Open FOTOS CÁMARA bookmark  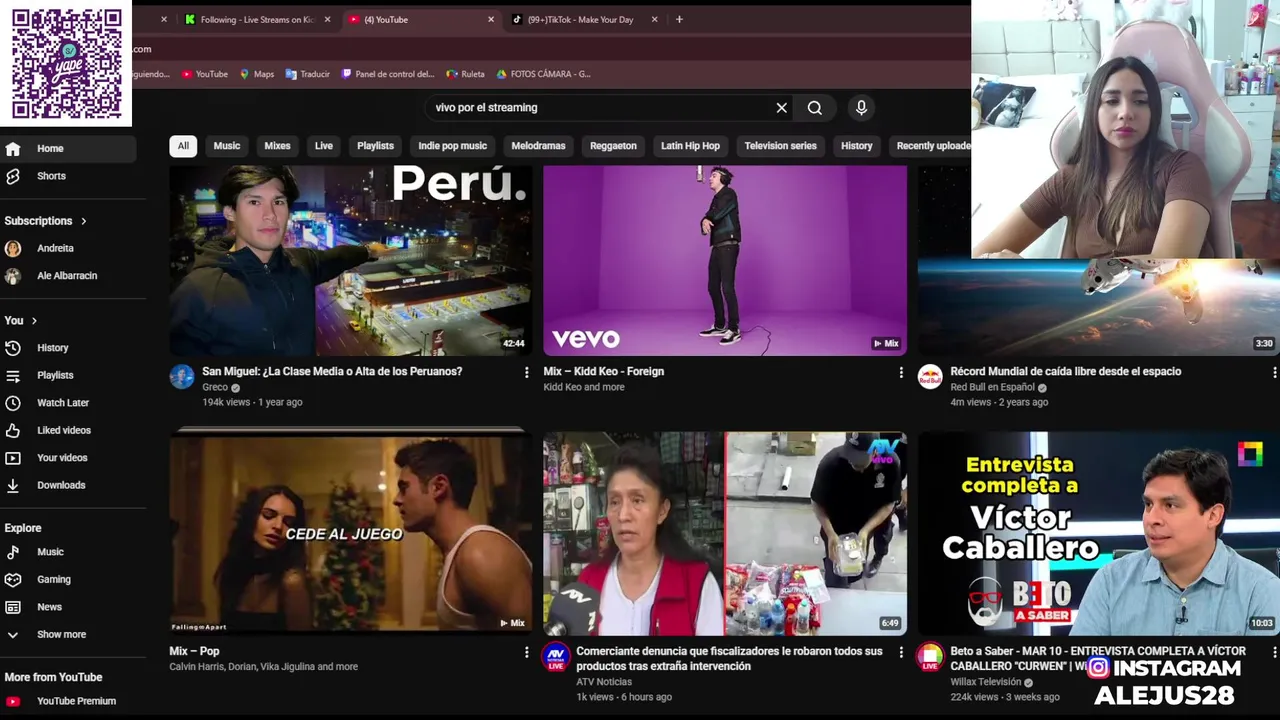544,74
